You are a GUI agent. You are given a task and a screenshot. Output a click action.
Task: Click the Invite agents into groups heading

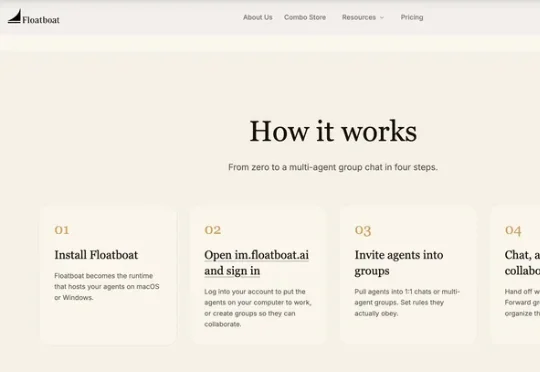tap(399, 263)
